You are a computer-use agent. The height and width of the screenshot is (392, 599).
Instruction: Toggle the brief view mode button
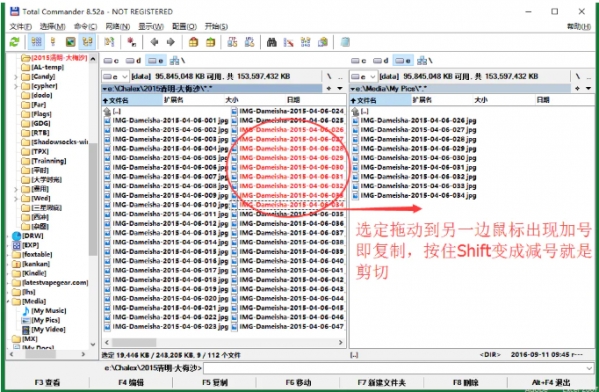pos(36,42)
